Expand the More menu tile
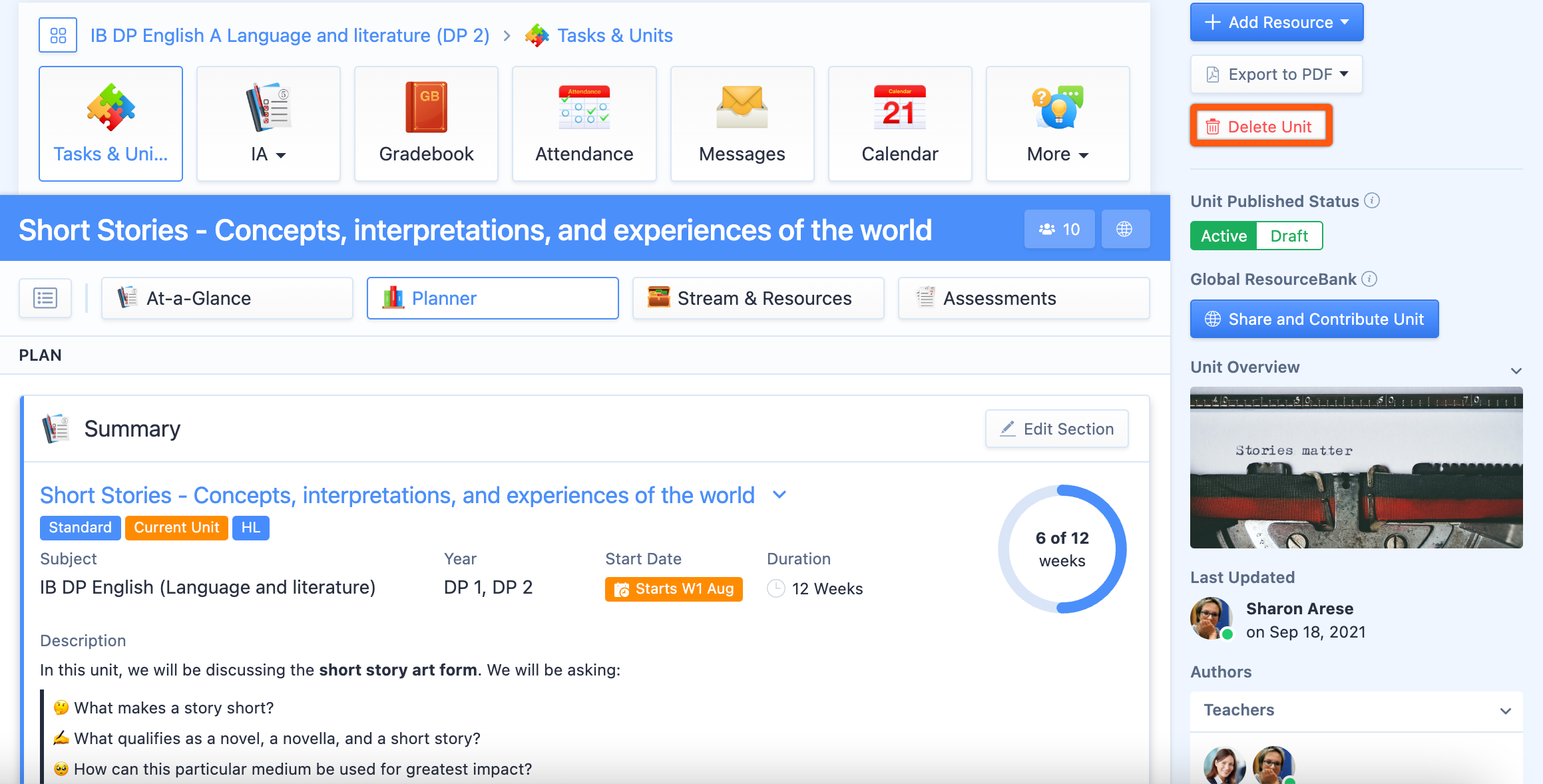Screen dimensions: 1543x784 [x=1057, y=123]
